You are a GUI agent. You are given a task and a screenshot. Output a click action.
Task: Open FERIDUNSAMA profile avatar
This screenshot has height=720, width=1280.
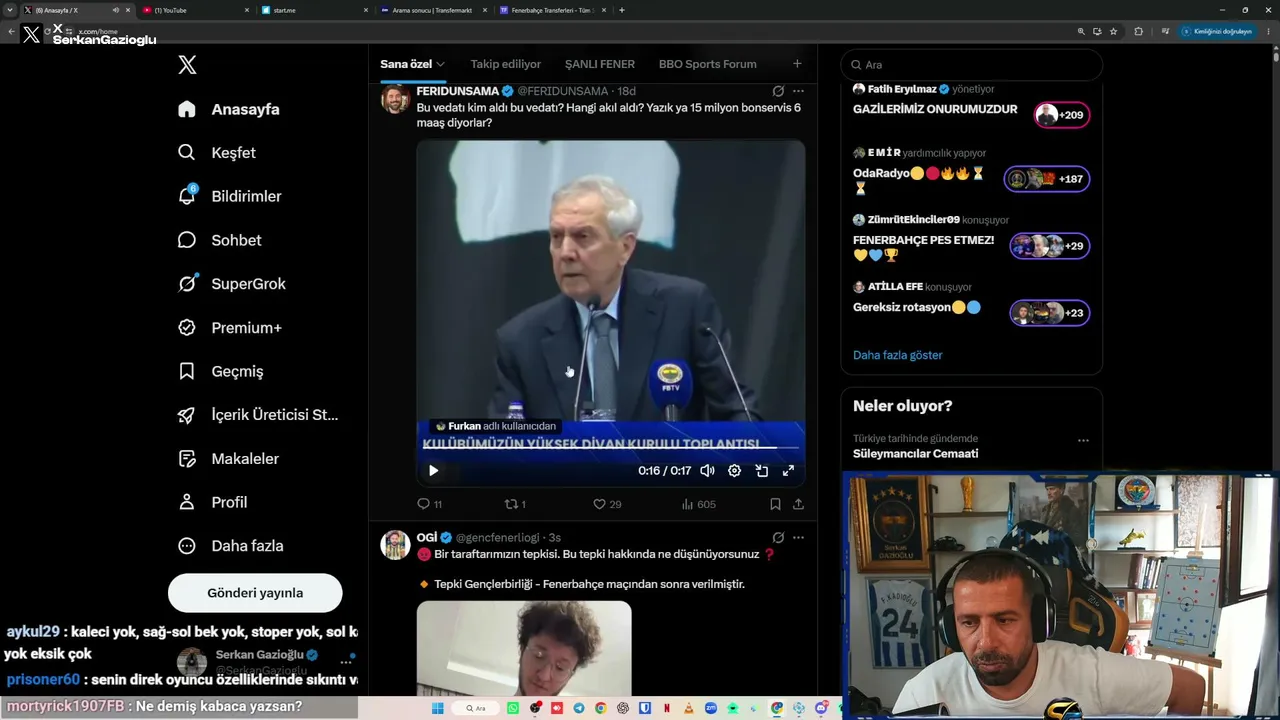point(395,99)
